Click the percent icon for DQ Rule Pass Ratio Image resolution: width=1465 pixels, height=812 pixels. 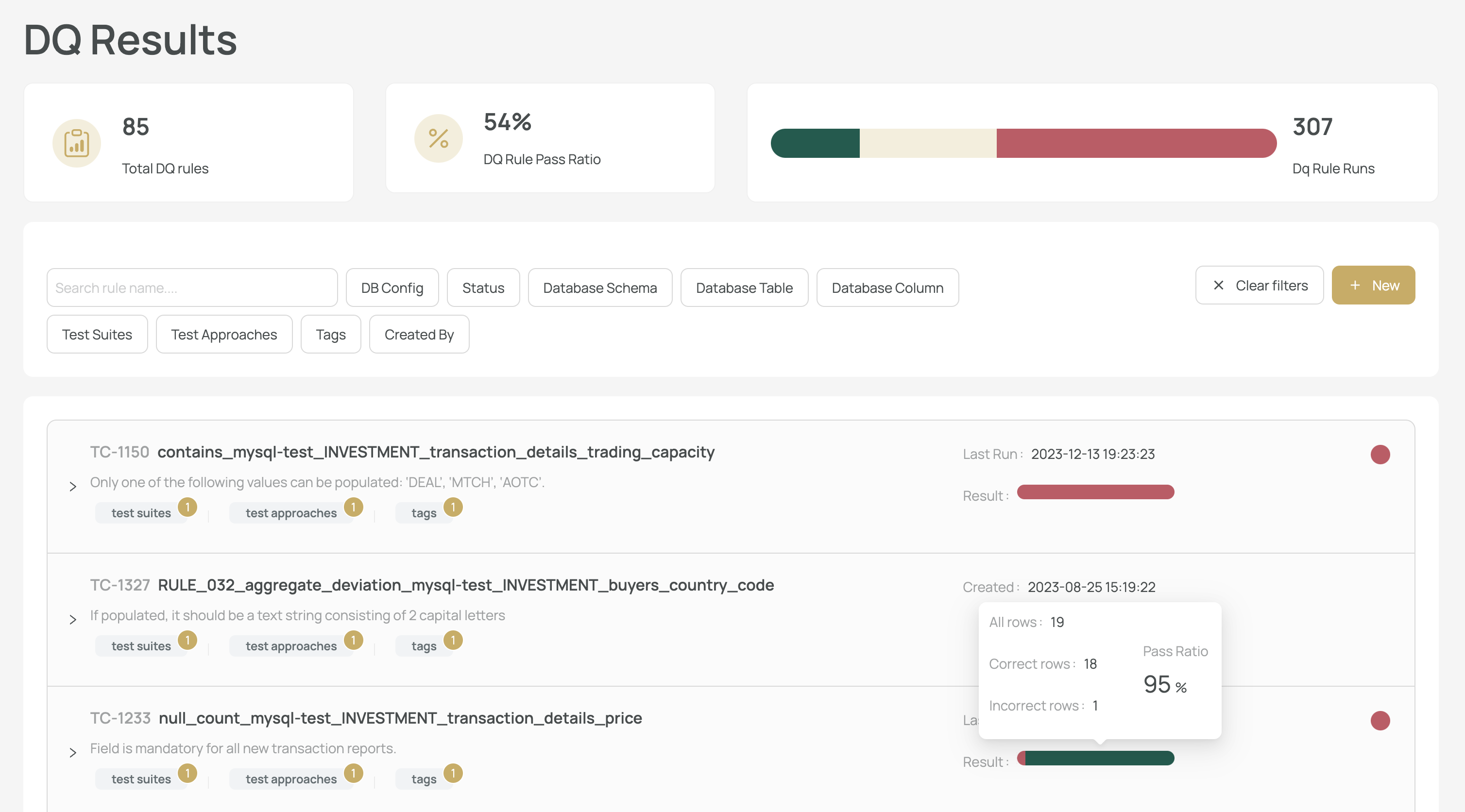coord(439,139)
